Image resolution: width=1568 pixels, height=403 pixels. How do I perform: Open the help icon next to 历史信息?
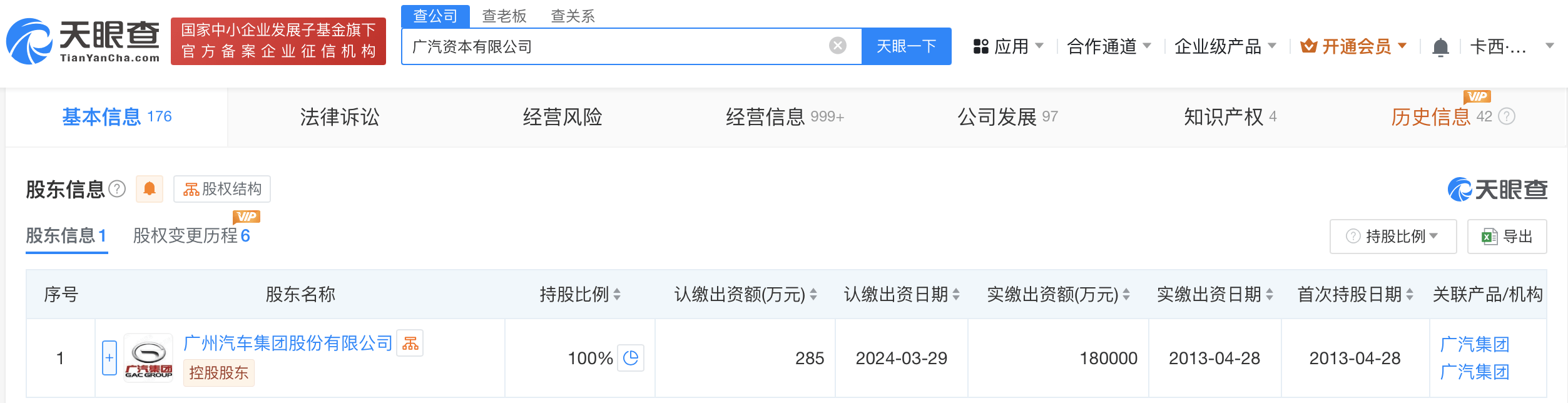pos(1507,116)
